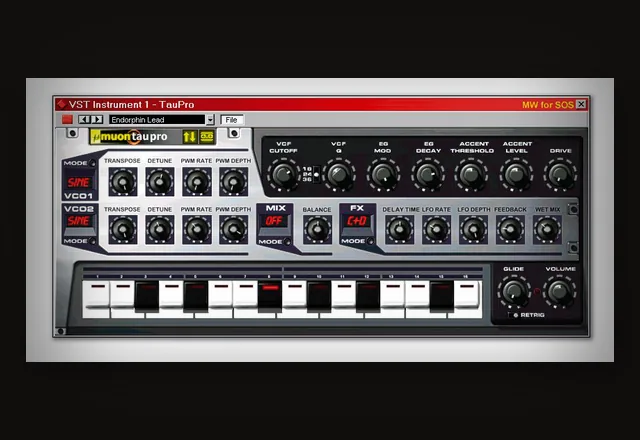Viewport: 640px width, 440px height.
Task: Open the File menu
Action: (231, 120)
